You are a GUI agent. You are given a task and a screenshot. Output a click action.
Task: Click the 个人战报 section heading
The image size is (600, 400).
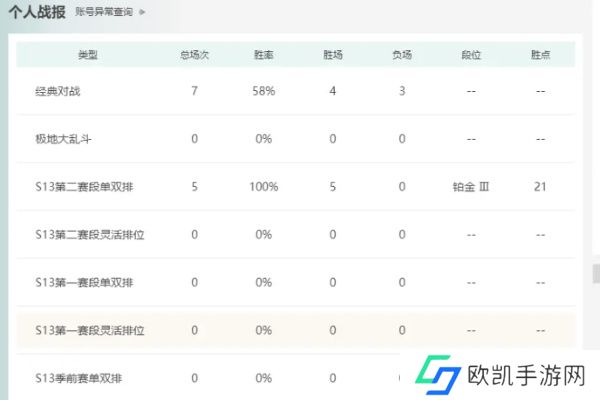(37, 12)
